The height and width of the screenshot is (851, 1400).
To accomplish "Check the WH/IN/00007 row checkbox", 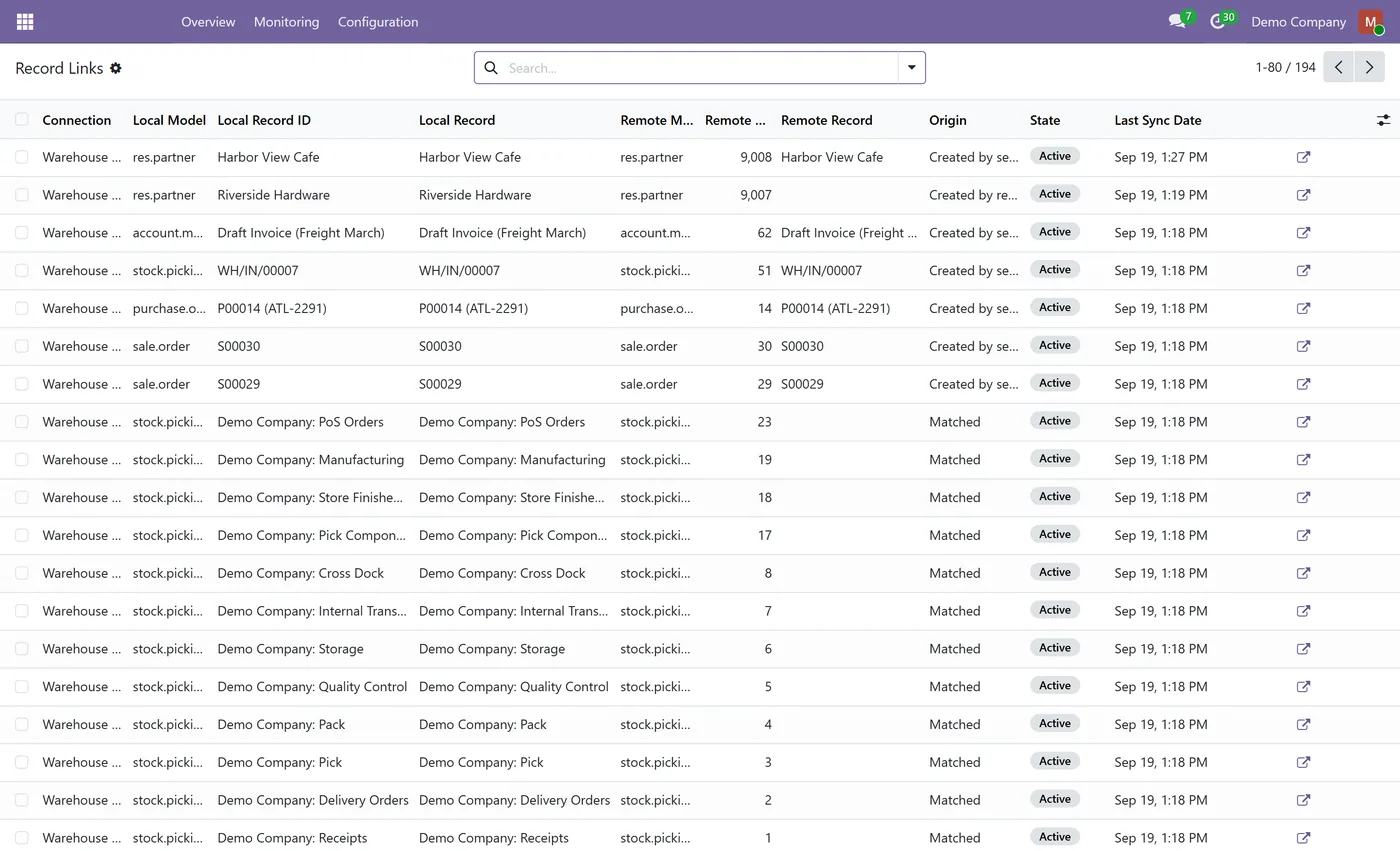I will (22, 271).
